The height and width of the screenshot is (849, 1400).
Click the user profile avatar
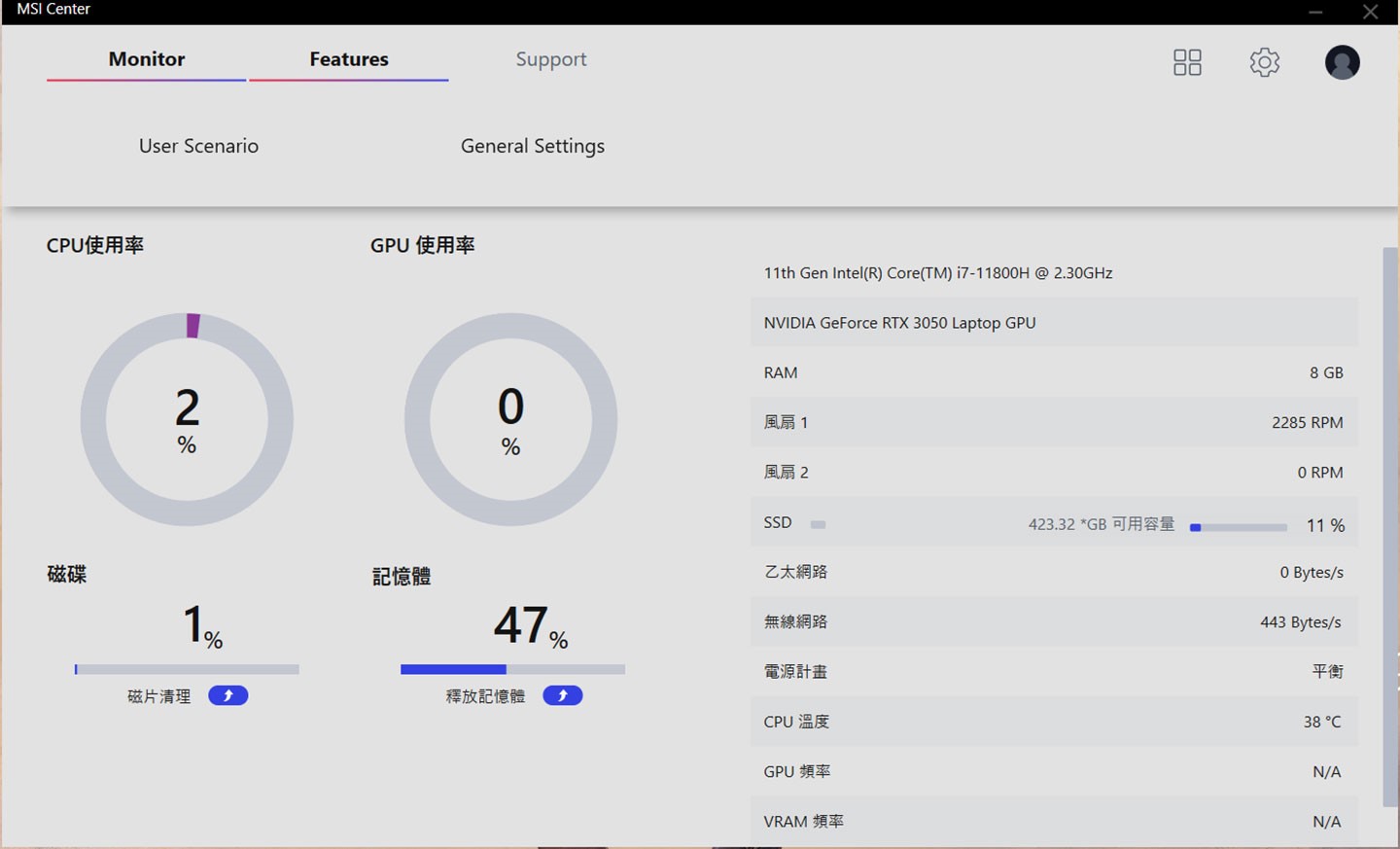click(1342, 62)
